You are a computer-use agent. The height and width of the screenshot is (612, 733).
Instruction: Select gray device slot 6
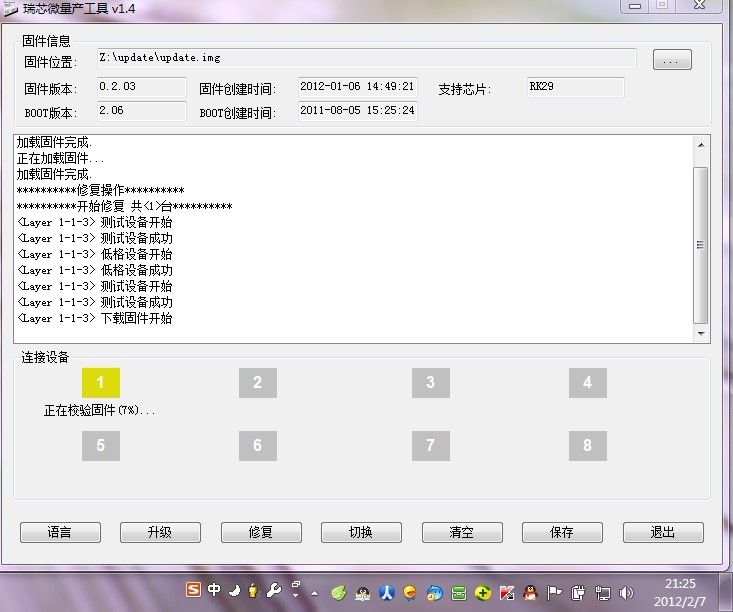(x=258, y=446)
